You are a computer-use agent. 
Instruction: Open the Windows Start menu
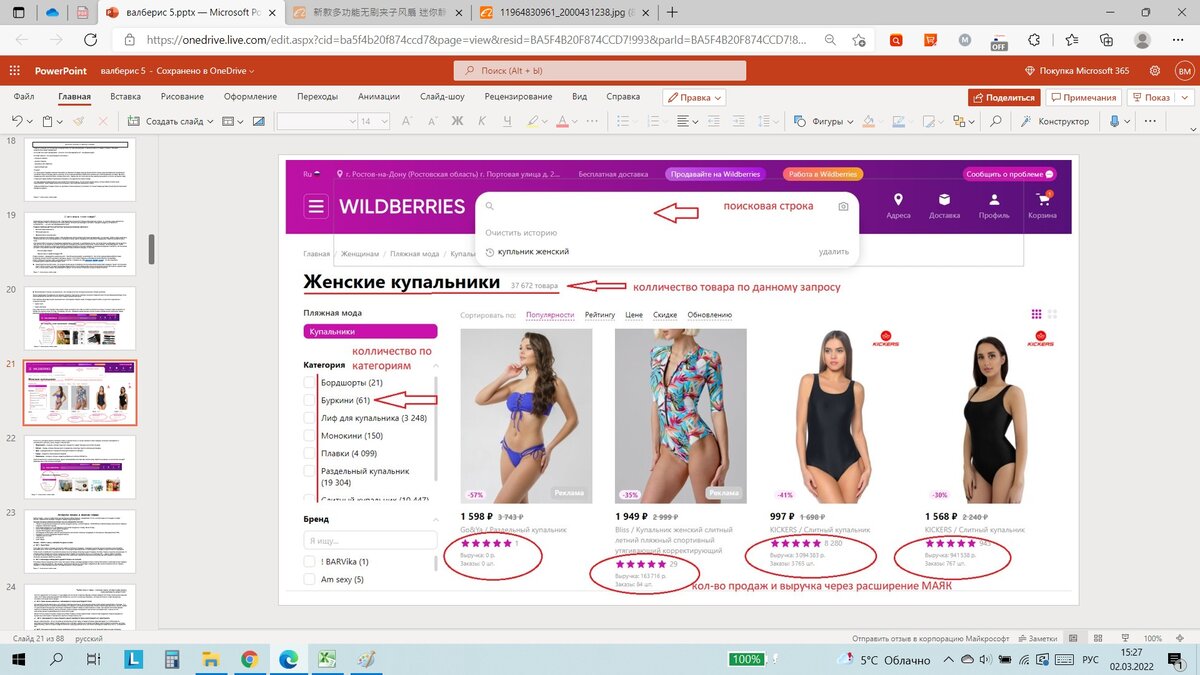click(x=17, y=659)
